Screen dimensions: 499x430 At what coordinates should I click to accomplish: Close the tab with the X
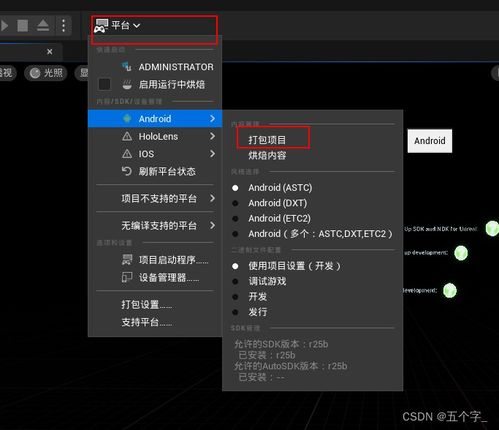point(50,52)
